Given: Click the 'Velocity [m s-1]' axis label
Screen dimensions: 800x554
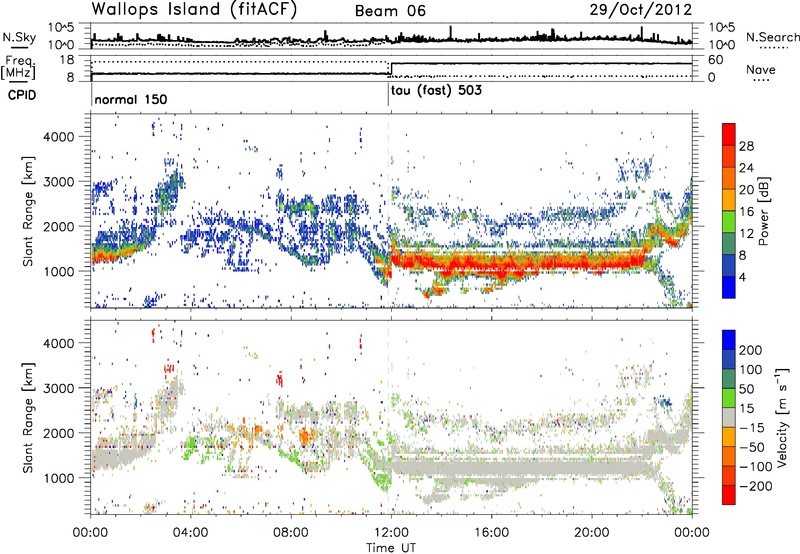Looking at the screenshot, I should coord(782,417).
